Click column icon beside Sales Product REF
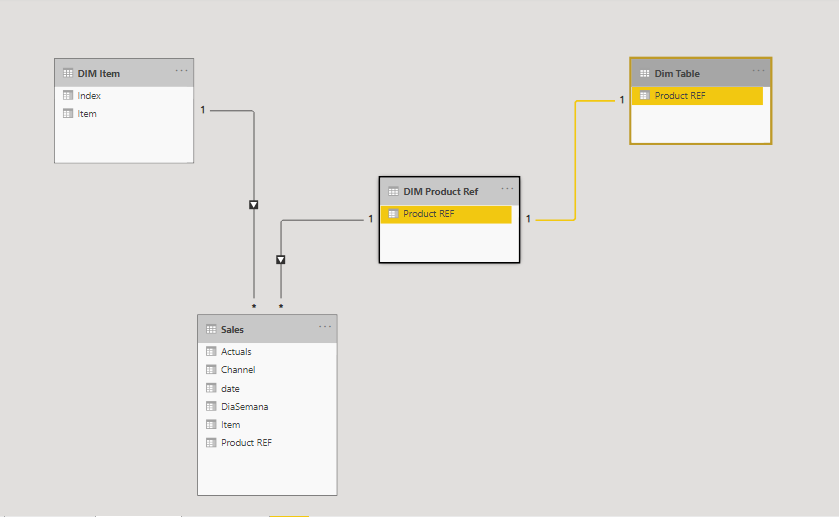 coord(211,443)
